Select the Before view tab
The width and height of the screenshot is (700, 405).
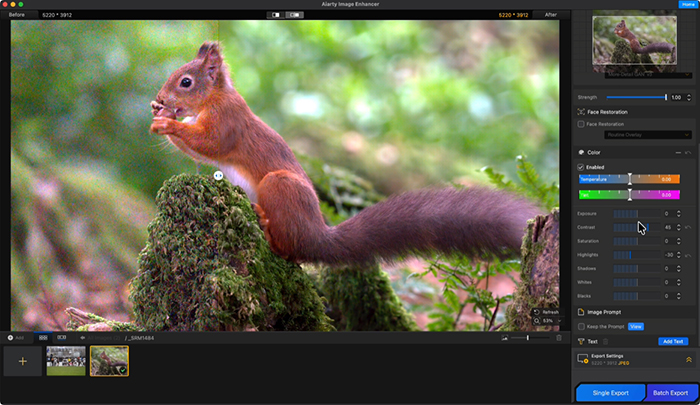[18, 15]
